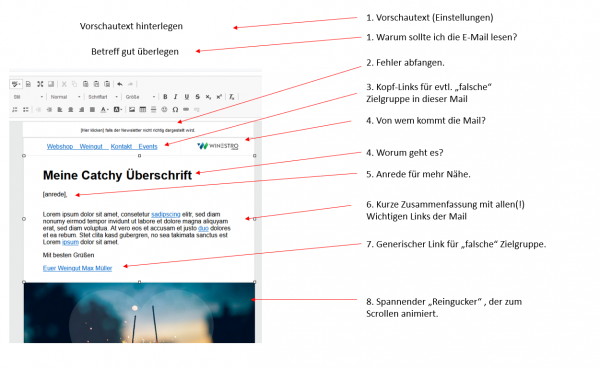The height and width of the screenshot is (368, 600).
Task: Insert a bulleted list
Action: pyautogui.click(x=26, y=109)
